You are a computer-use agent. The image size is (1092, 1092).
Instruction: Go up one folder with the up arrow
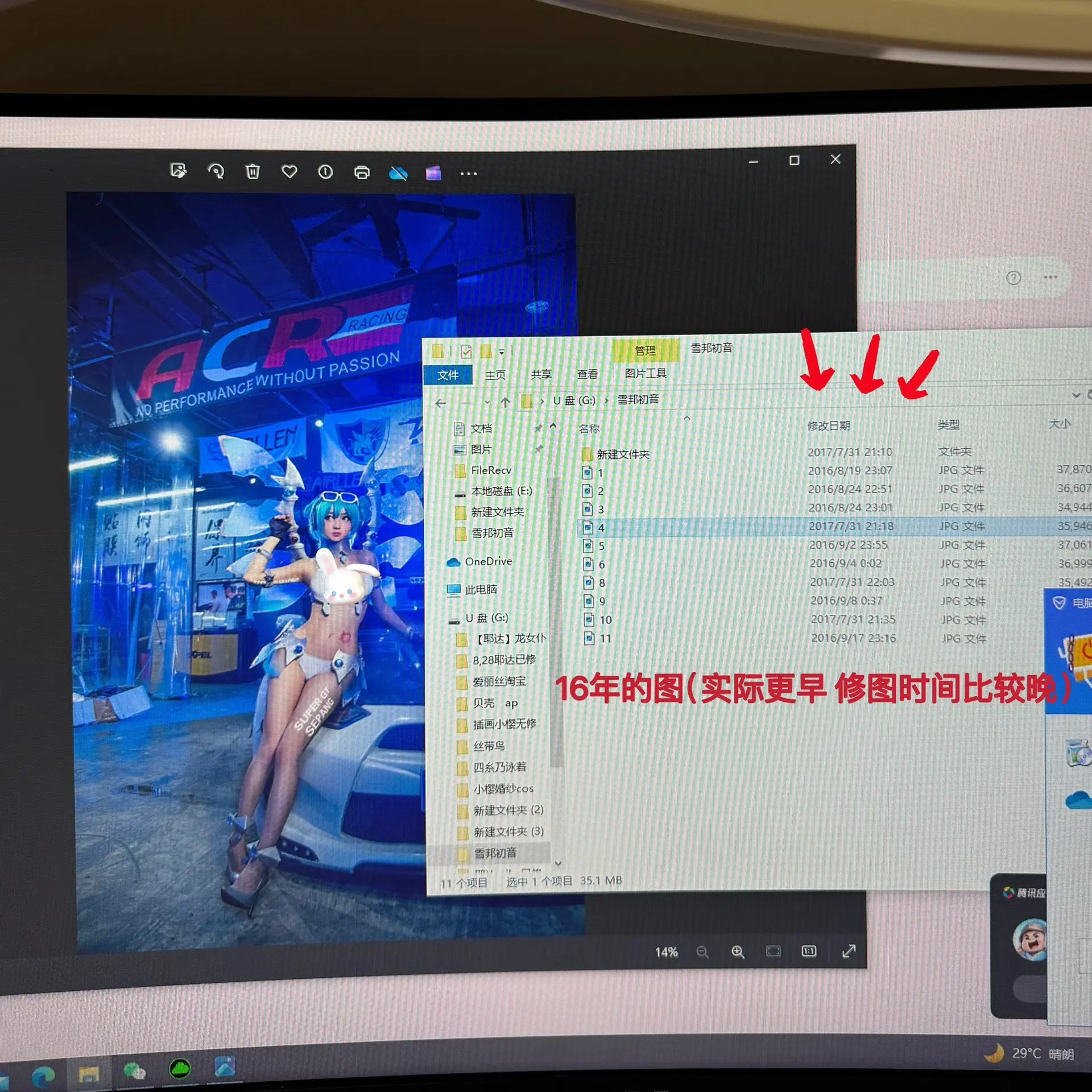click(505, 403)
